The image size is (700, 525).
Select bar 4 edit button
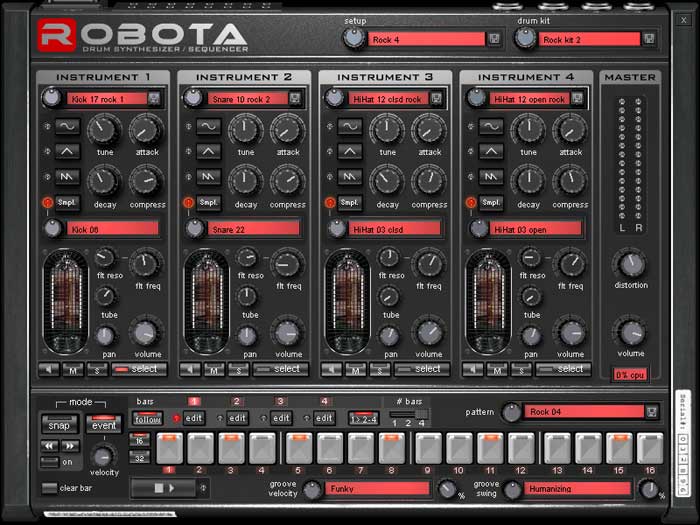click(x=324, y=418)
